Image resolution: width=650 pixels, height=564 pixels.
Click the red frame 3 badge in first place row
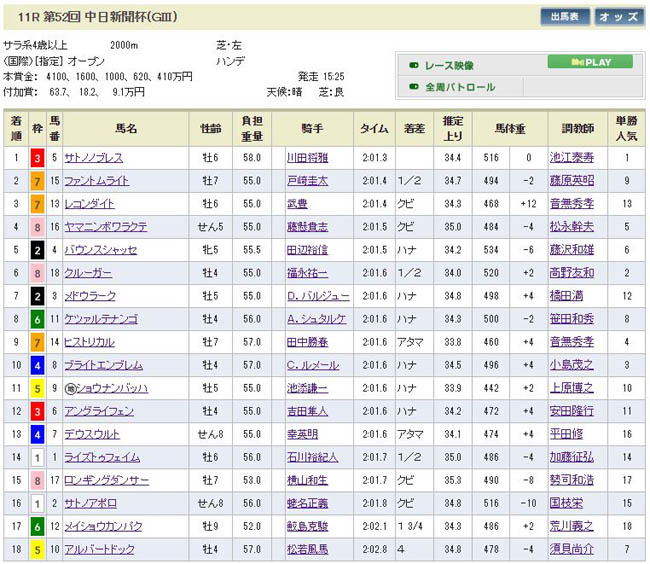37,158
